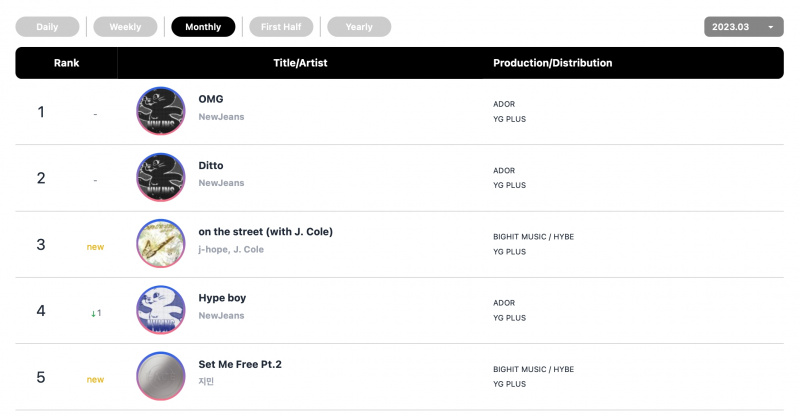Click Set Me Free Pt.2 title
800x416 pixels.
240,364
